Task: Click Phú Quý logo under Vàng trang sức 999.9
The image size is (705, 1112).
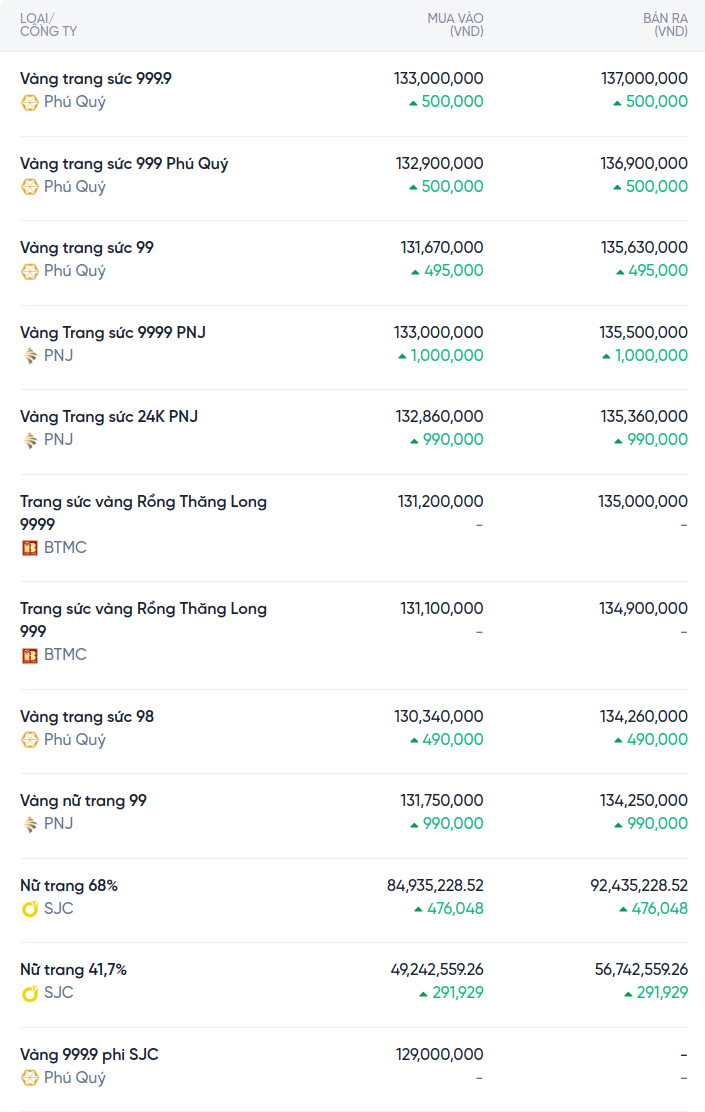Action: point(30,102)
